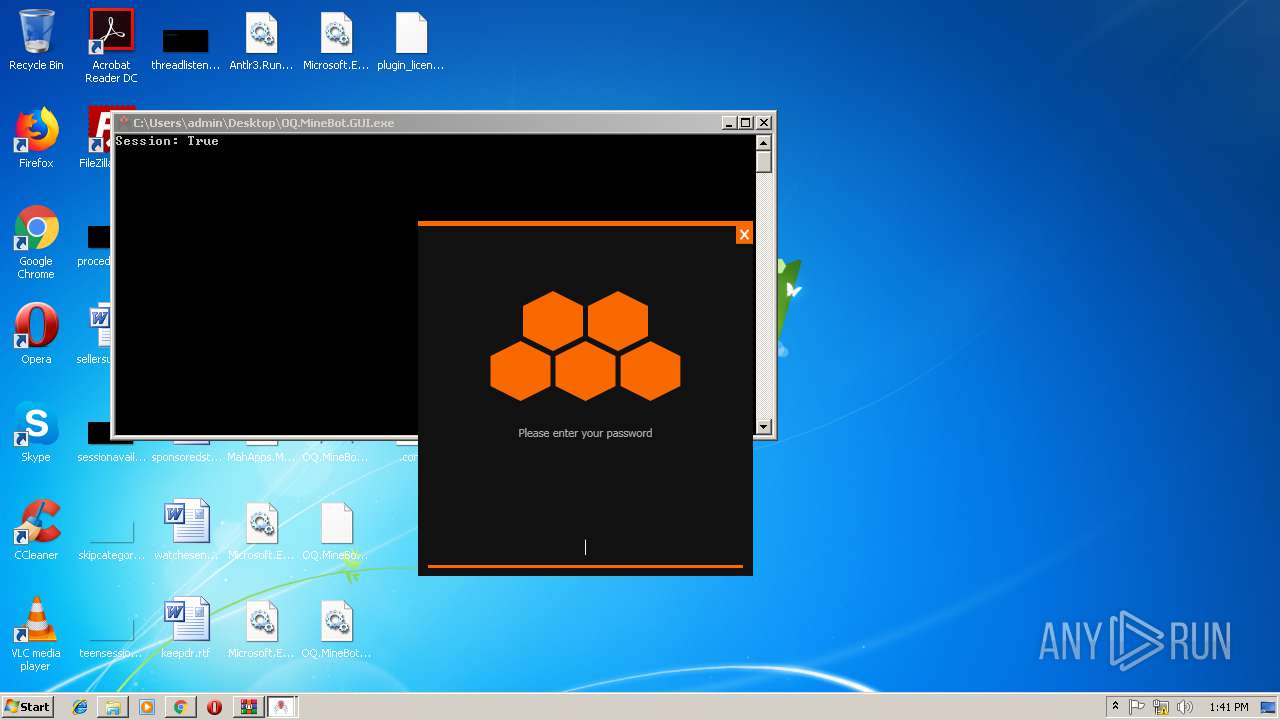Select Skype desktop shortcut
1280x720 pixels.
[x=36, y=432]
